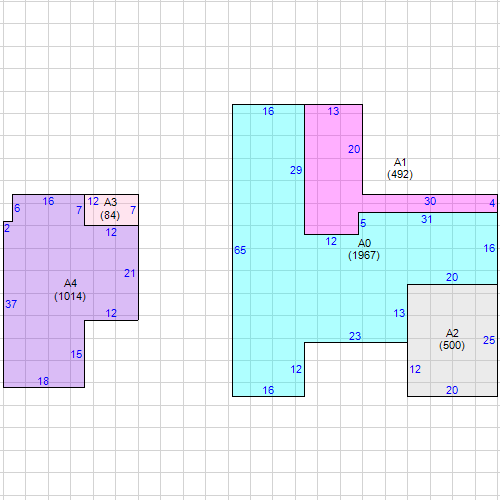The width and height of the screenshot is (500, 500).
Task: Select the dimension value 18 at purple bottom
Action: point(43,381)
